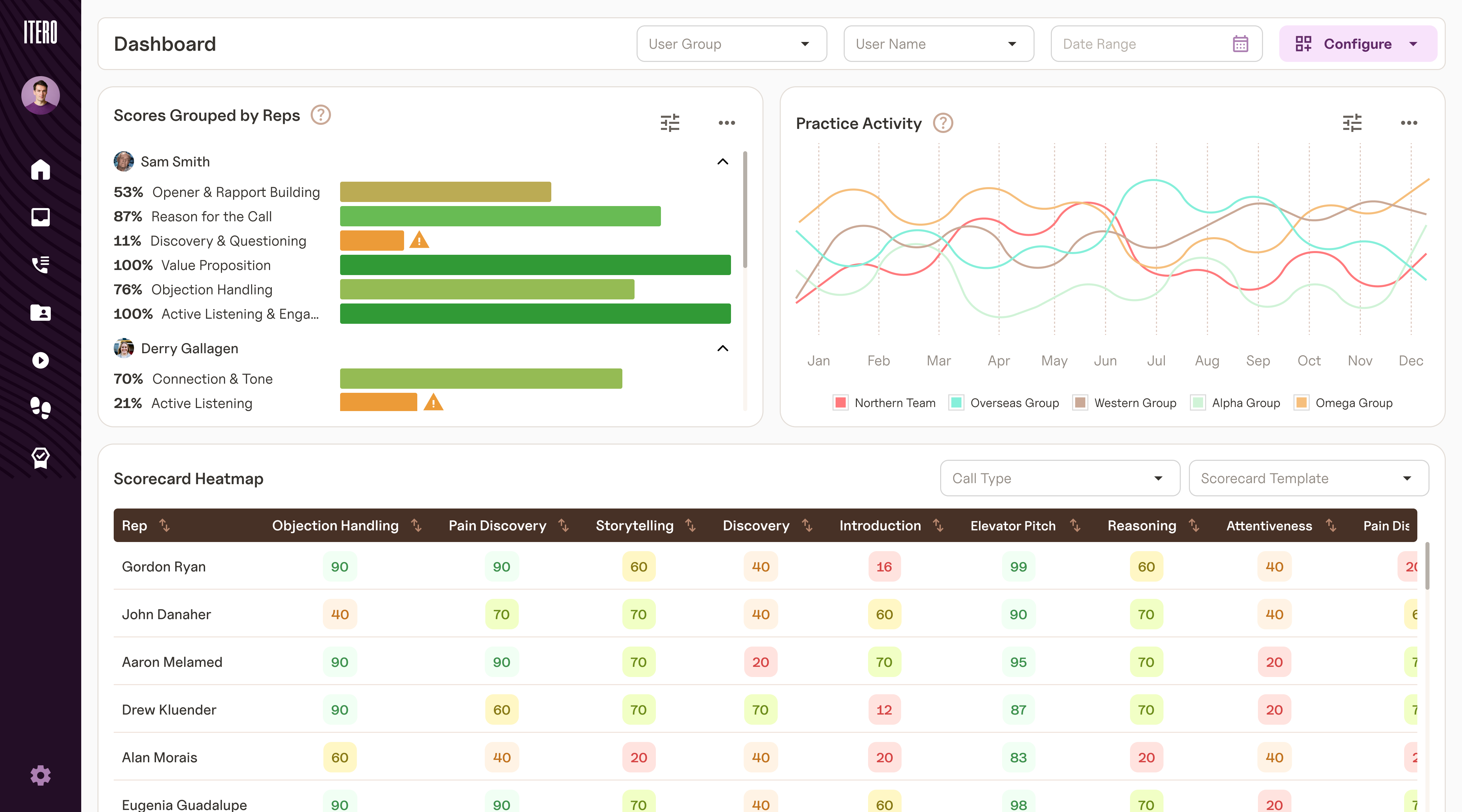Open the settings gear in sidebar
The height and width of the screenshot is (812, 1462).
[x=40, y=775]
